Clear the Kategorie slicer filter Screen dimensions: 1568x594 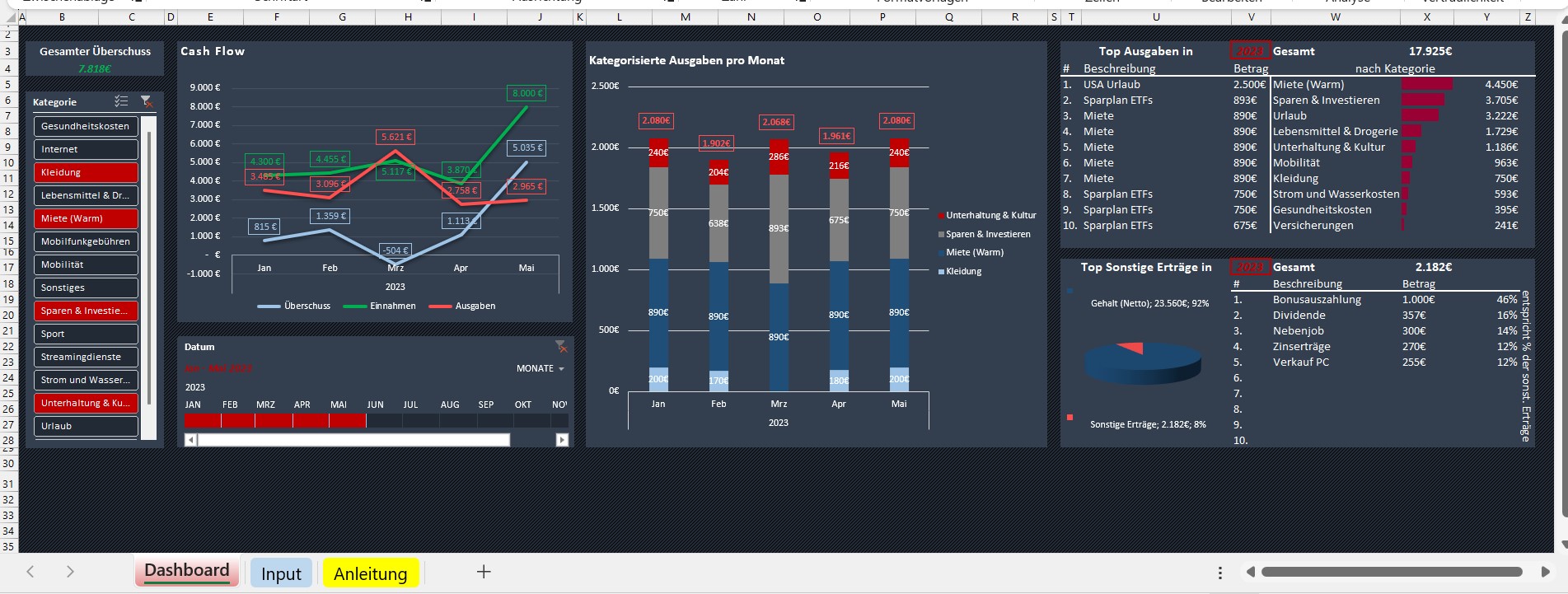tap(147, 101)
